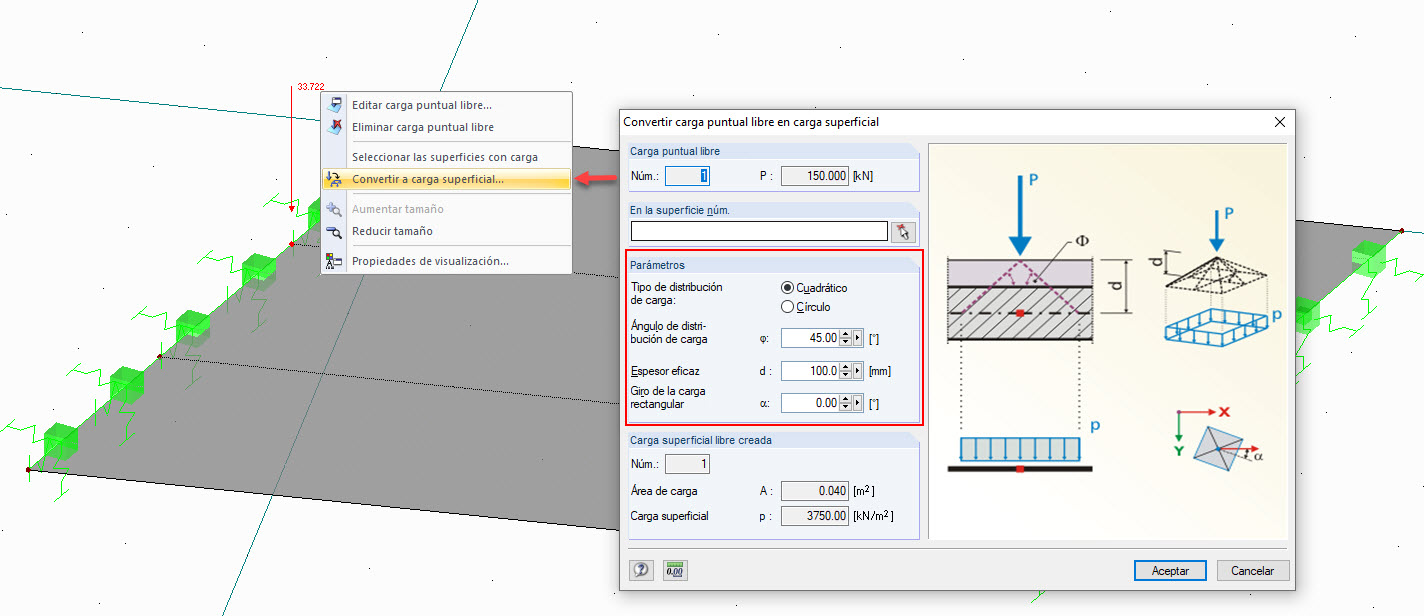Open the arrow menu beside rotation α field

click(x=856, y=403)
